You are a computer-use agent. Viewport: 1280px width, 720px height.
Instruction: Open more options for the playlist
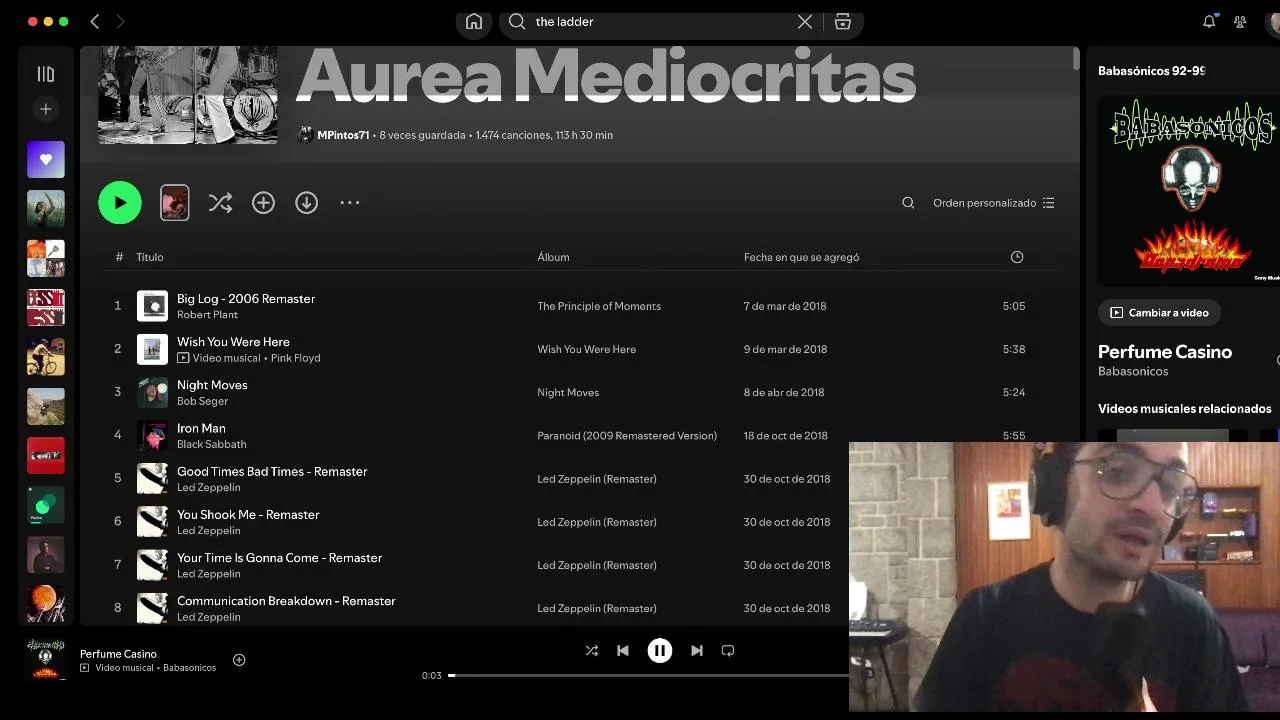(x=349, y=203)
